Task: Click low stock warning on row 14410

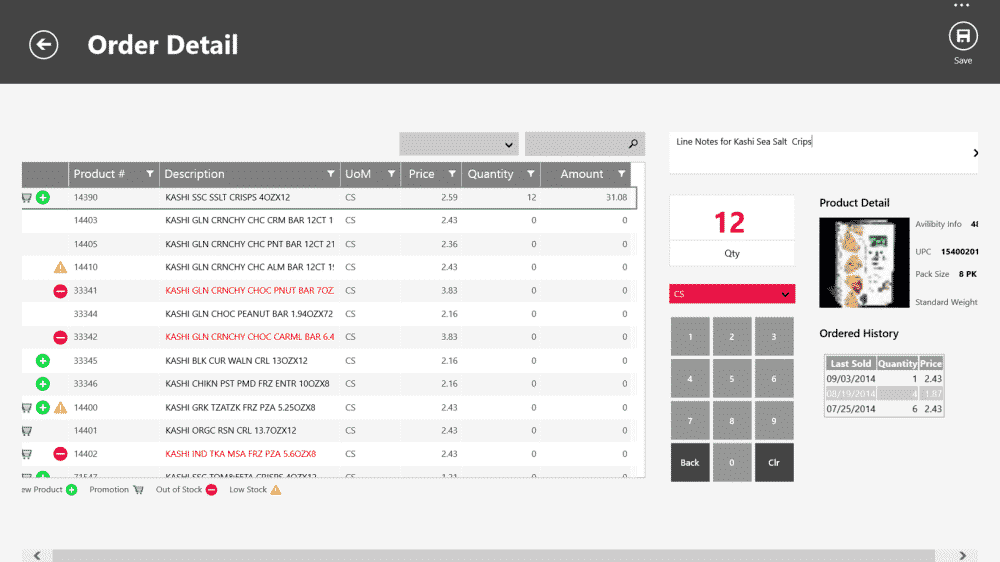Action: (x=60, y=267)
